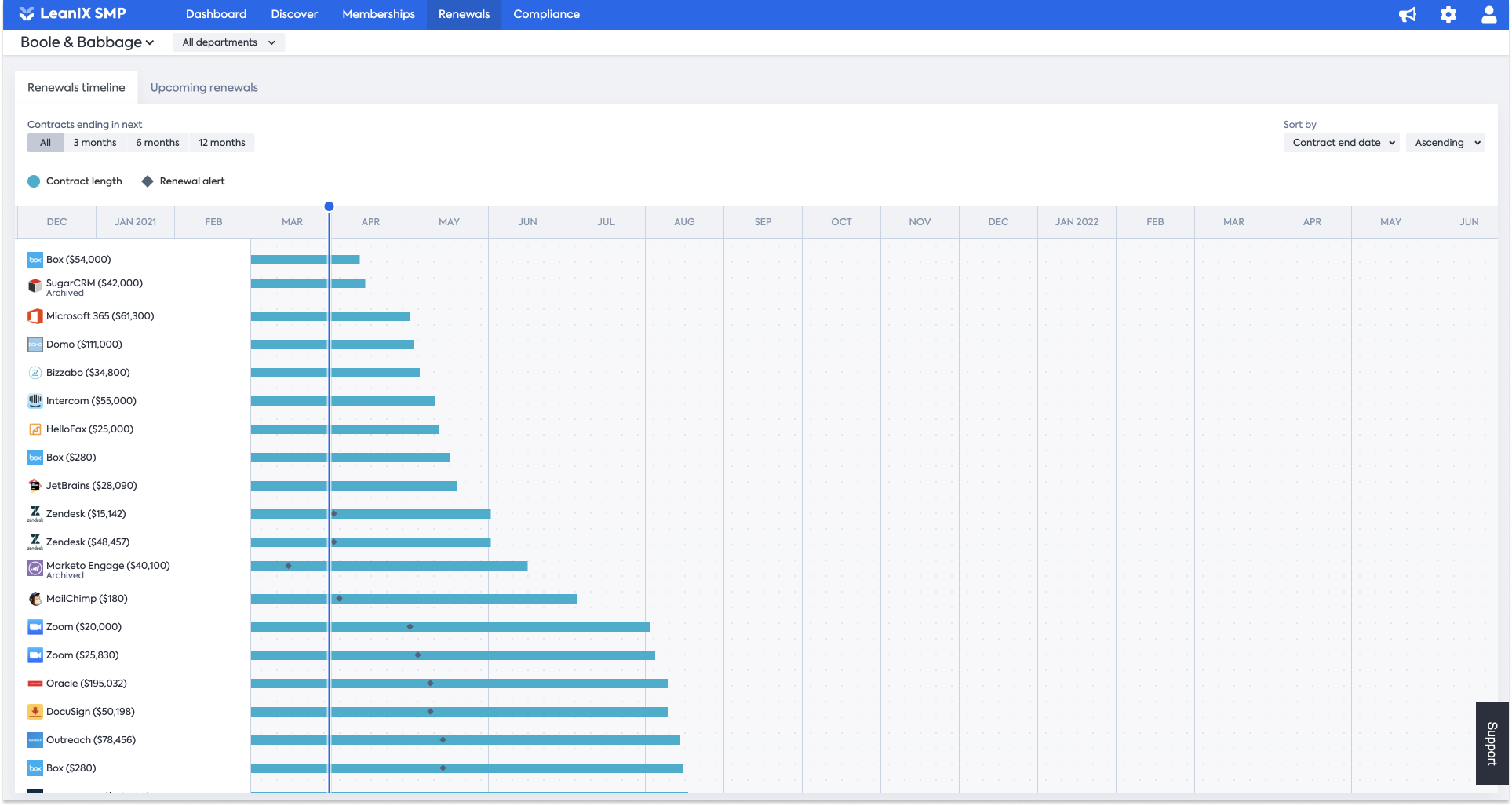Screen dimensions: 1512x806
Task: Click the Intercom ($55,000) row label
Action: (91, 401)
